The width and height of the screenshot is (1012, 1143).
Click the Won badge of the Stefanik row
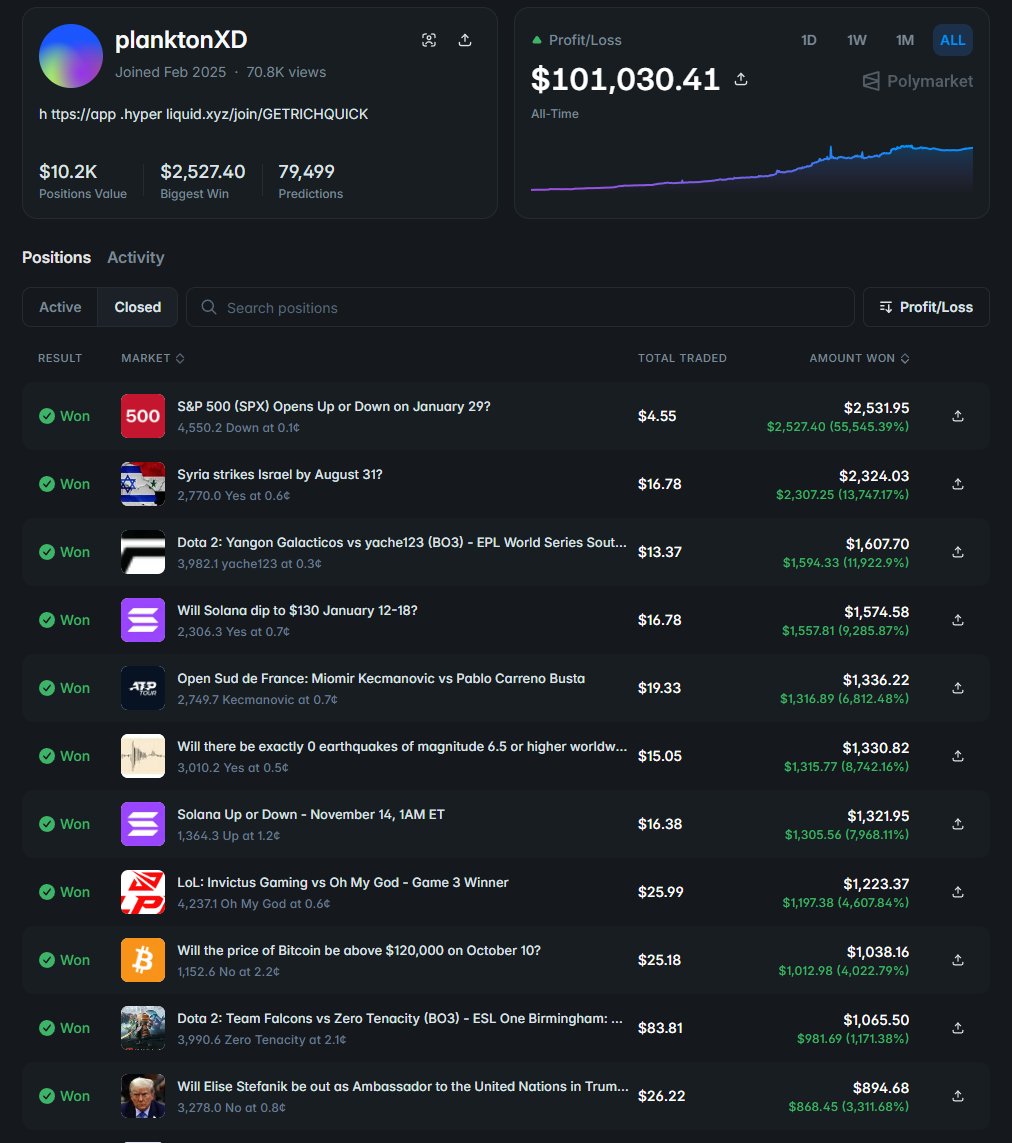click(x=64, y=1096)
